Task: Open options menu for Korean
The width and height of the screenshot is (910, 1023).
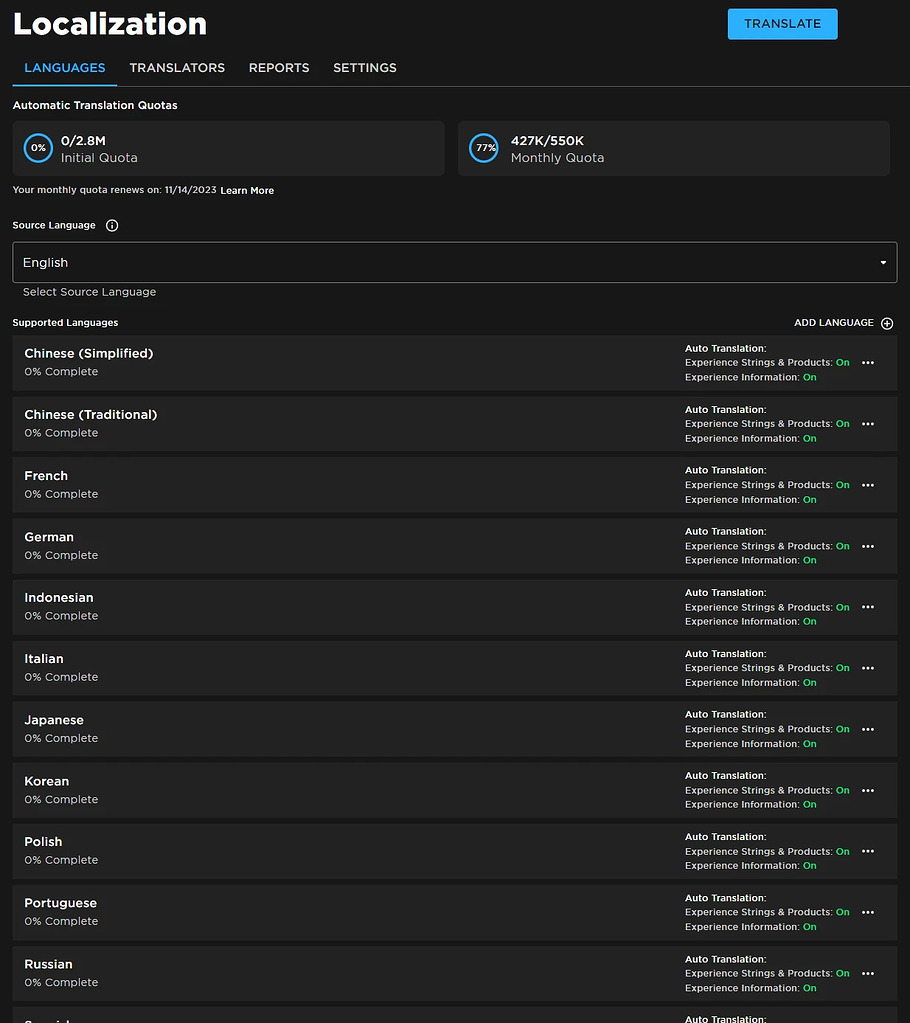Action: tap(868, 790)
